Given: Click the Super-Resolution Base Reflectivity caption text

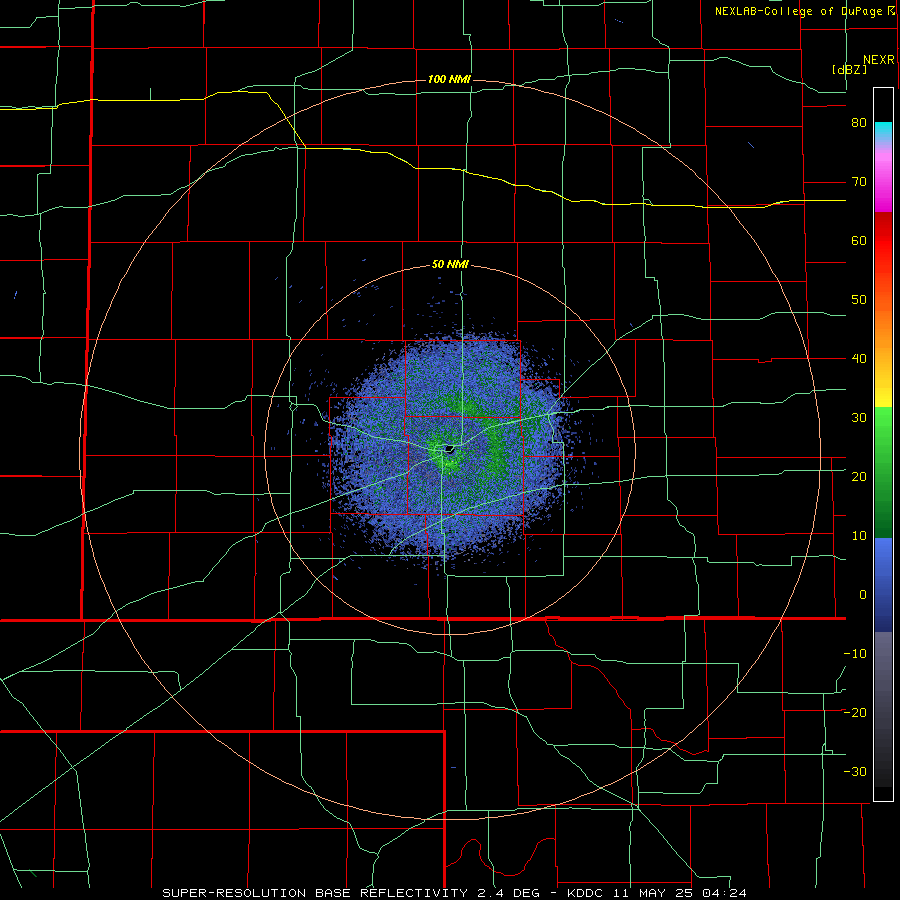Looking at the screenshot, I should coord(314,893).
